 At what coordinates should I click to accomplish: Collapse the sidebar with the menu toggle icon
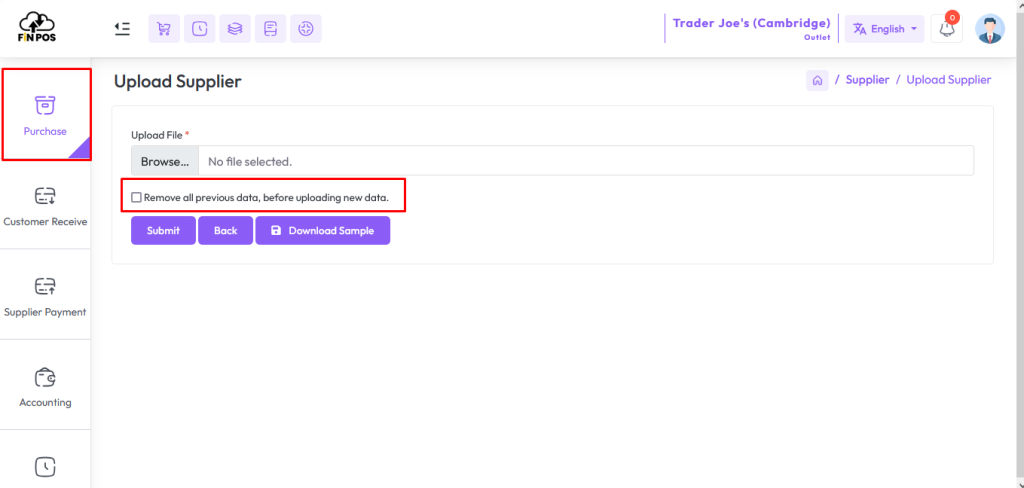(122, 29)
